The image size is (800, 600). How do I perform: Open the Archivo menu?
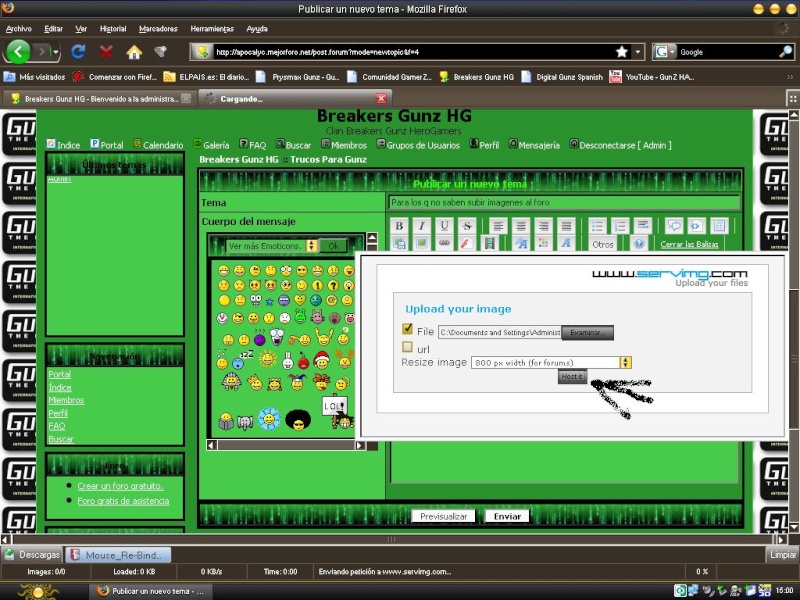click(x=18, y=29)
